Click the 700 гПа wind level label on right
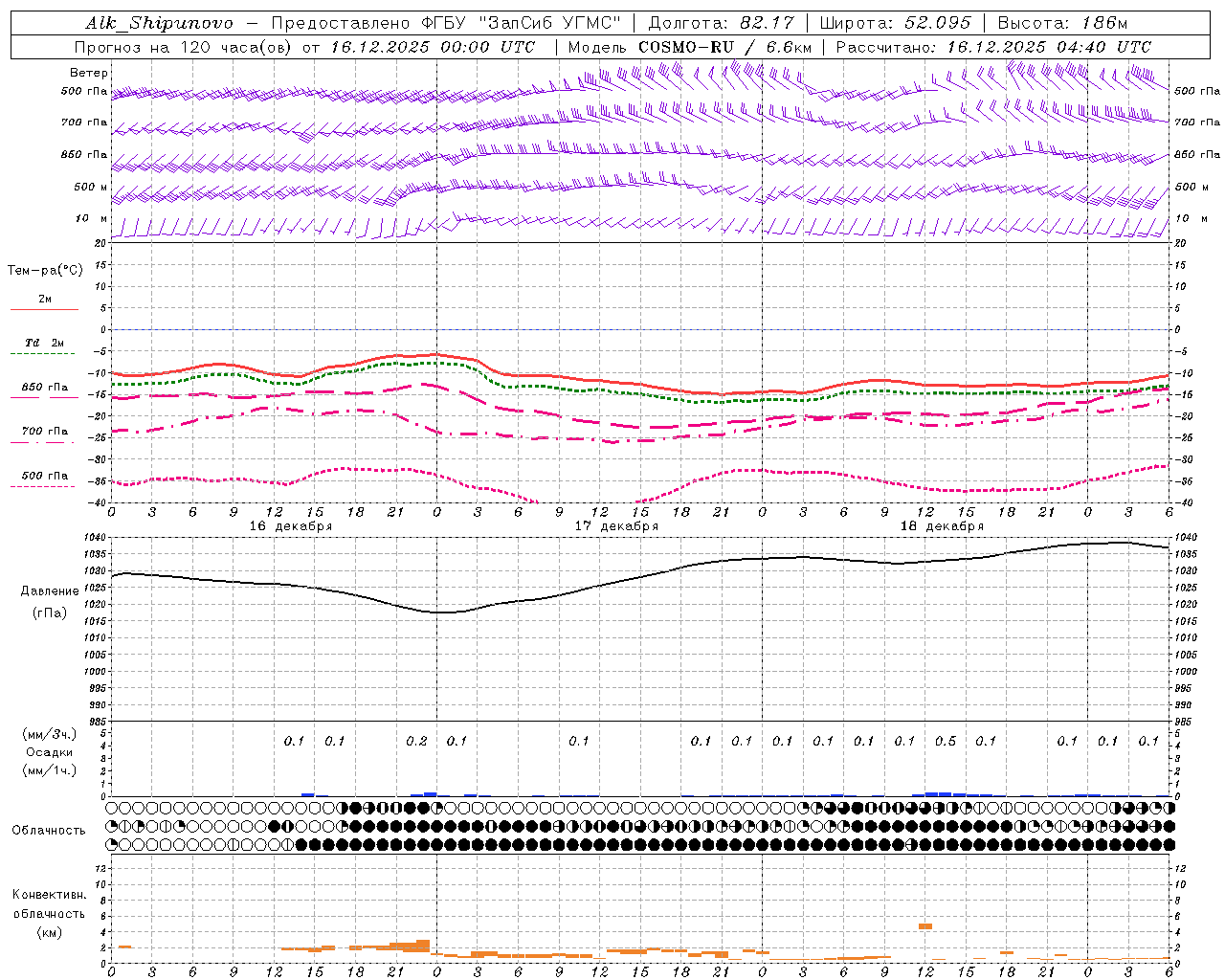Image resolution: width=1225 pixels, height=980 pixels. (1197, 122)
